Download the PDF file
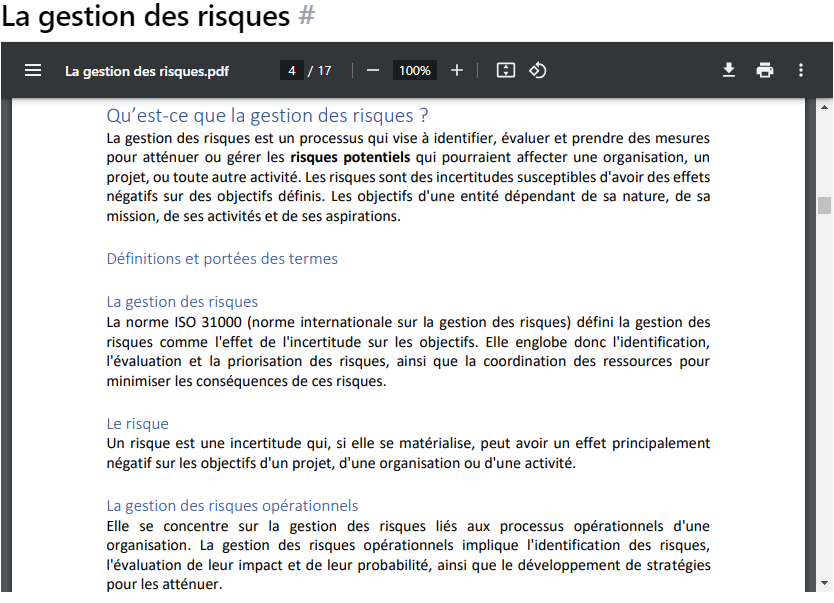This screenshot has width=834, height=603. click(x=729, y=70)
